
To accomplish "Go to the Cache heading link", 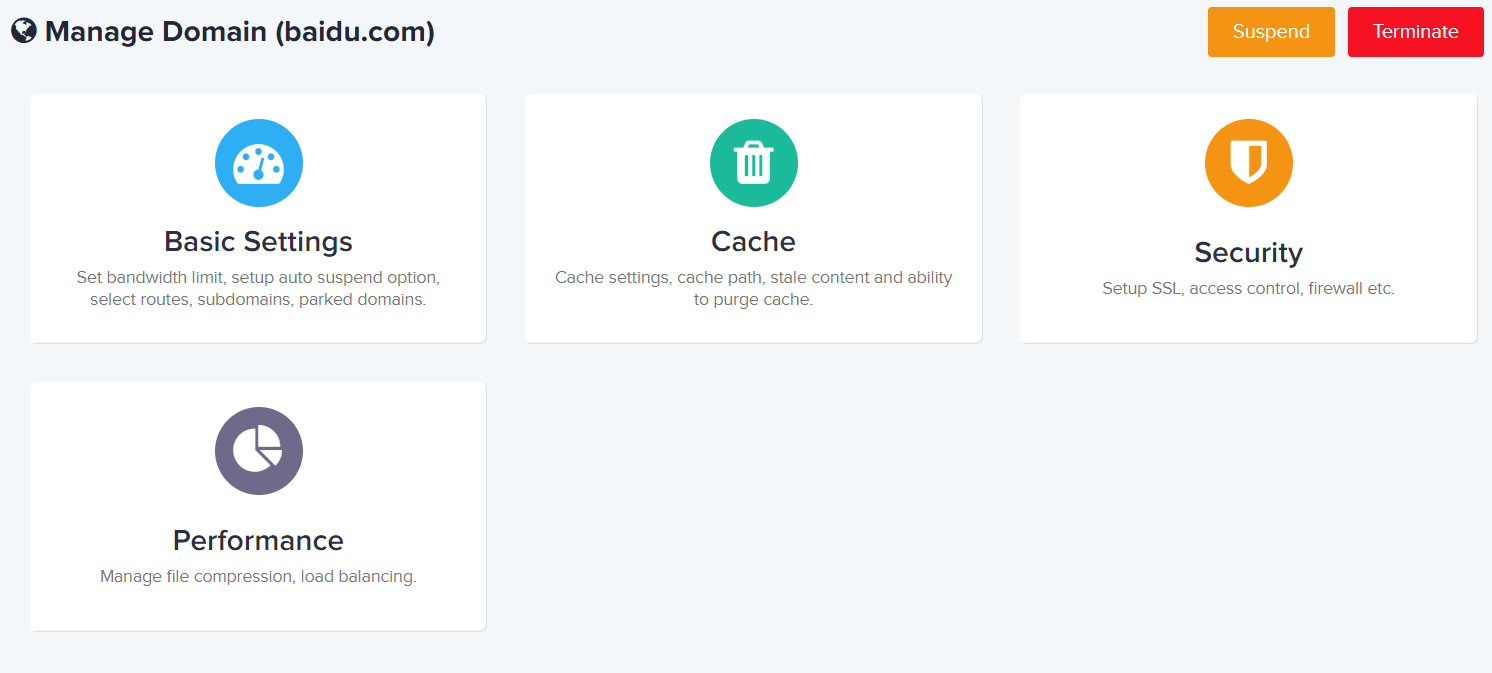I will 753,242.
